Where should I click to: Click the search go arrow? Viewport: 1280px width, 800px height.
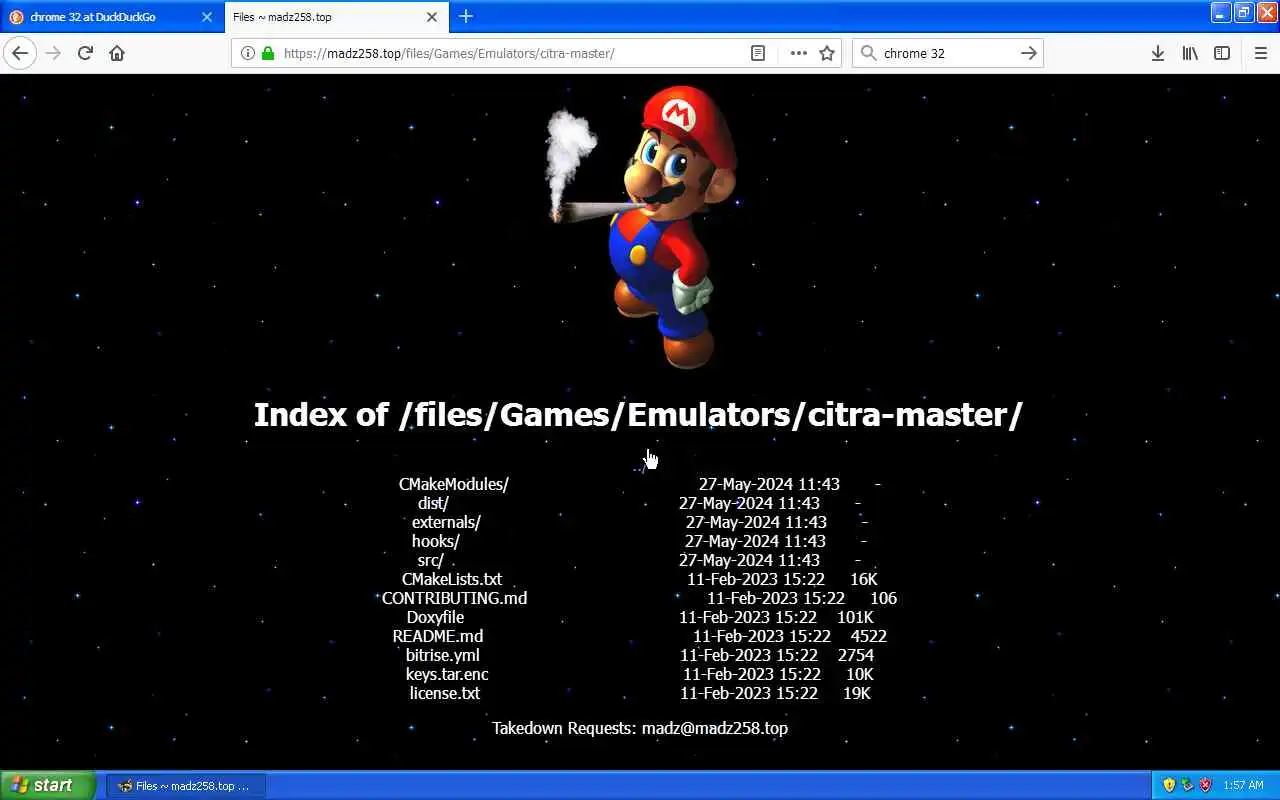coord(1028,53)
